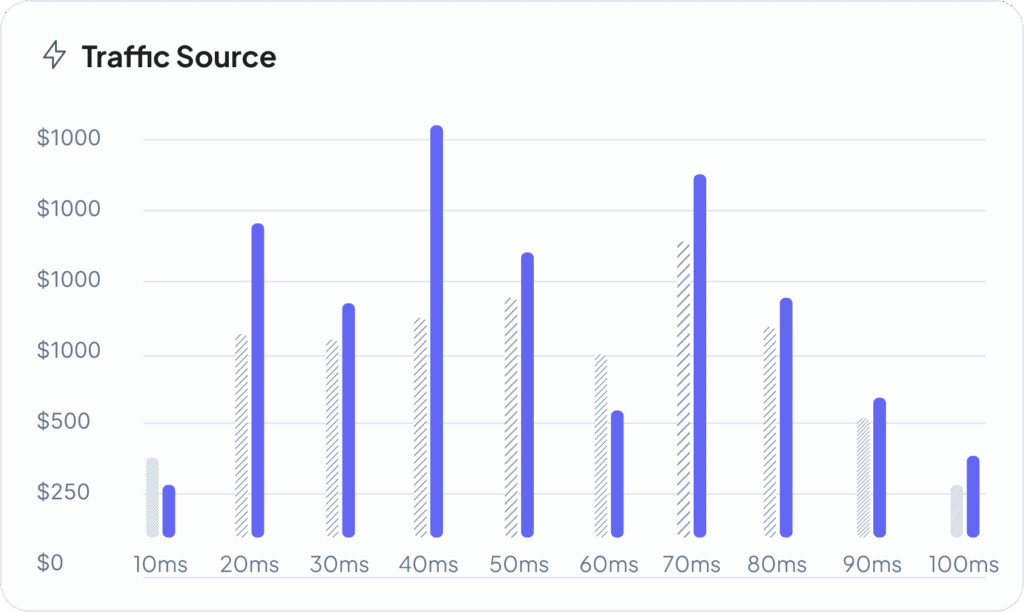This screenshot has width=1024, height=612.
Task: Click the striped bar at 60ms
Action: [x=600, y=445]
